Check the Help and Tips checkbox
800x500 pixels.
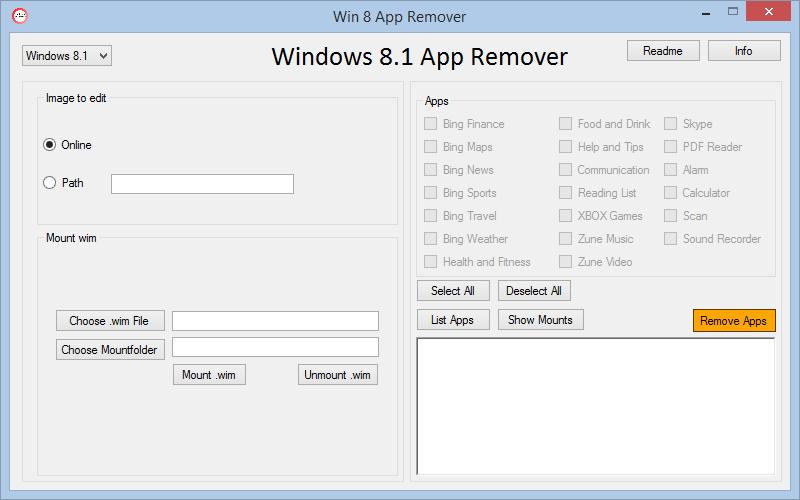[565, 147]
